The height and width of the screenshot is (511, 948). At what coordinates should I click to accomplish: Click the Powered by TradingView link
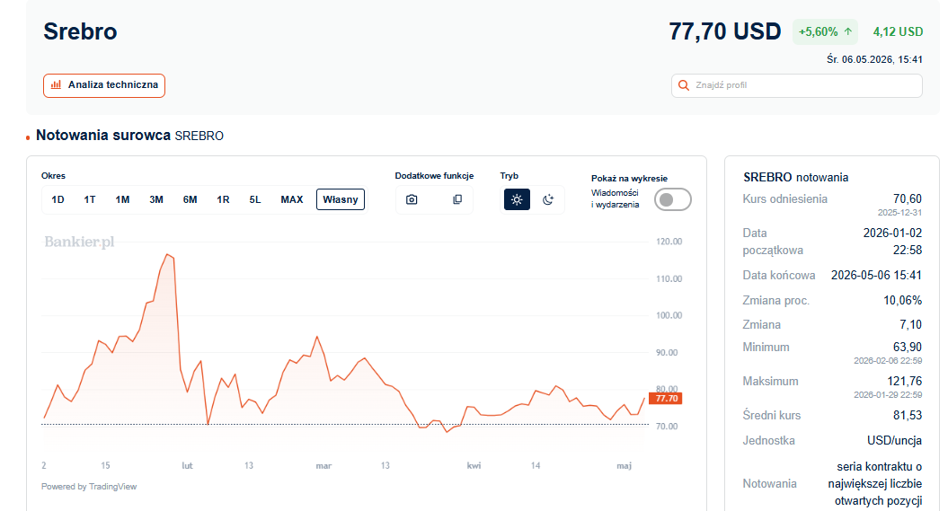pos(89,486)
